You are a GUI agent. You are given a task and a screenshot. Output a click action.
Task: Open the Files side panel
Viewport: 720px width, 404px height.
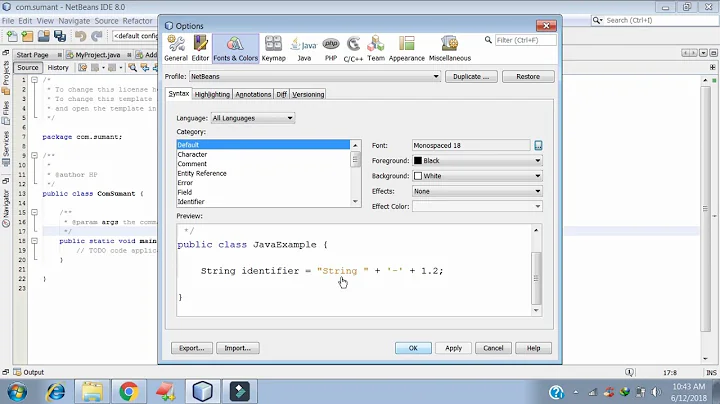[6, 113]
